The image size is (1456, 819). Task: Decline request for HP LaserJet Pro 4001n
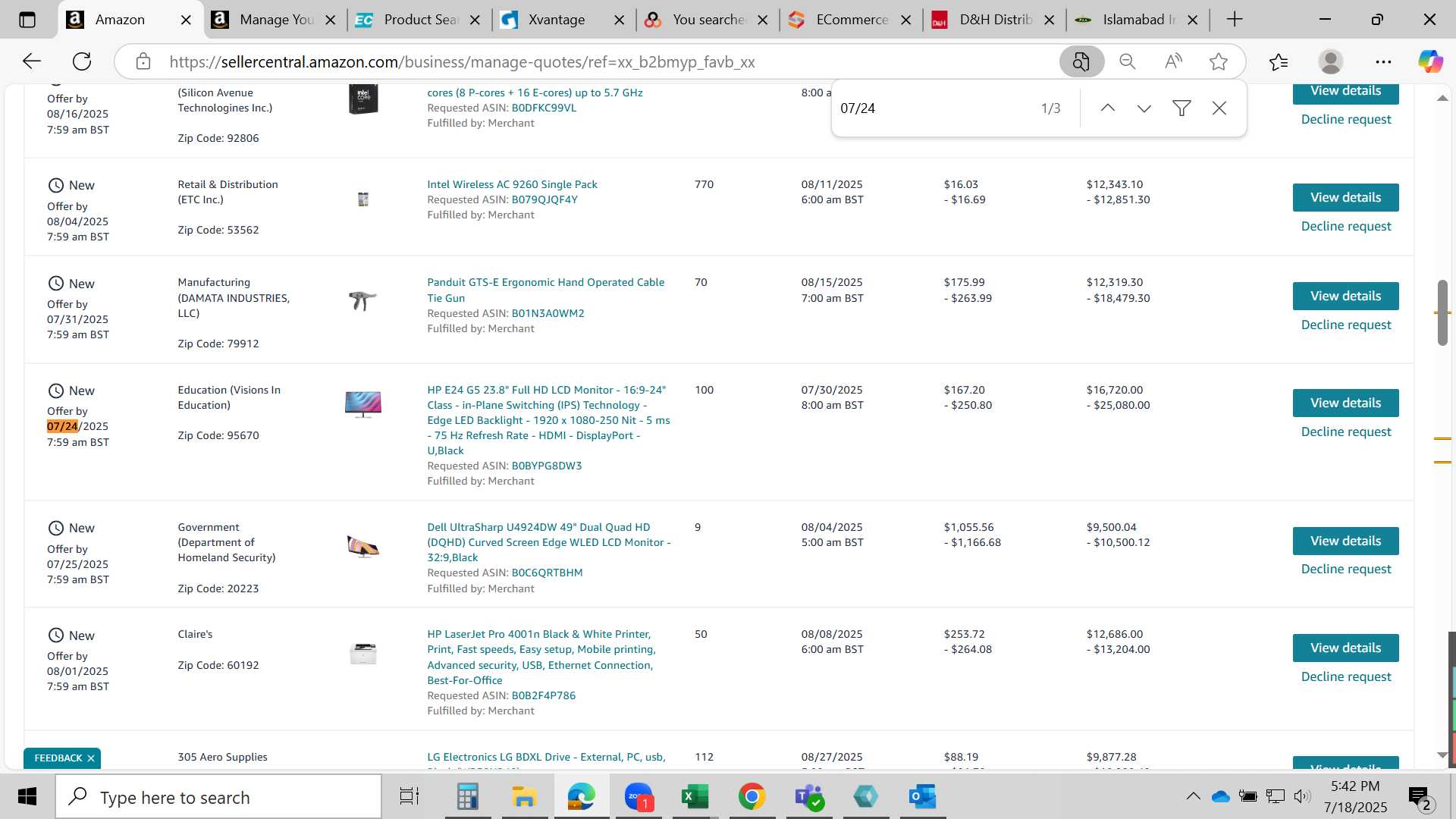pos(1345,677)
